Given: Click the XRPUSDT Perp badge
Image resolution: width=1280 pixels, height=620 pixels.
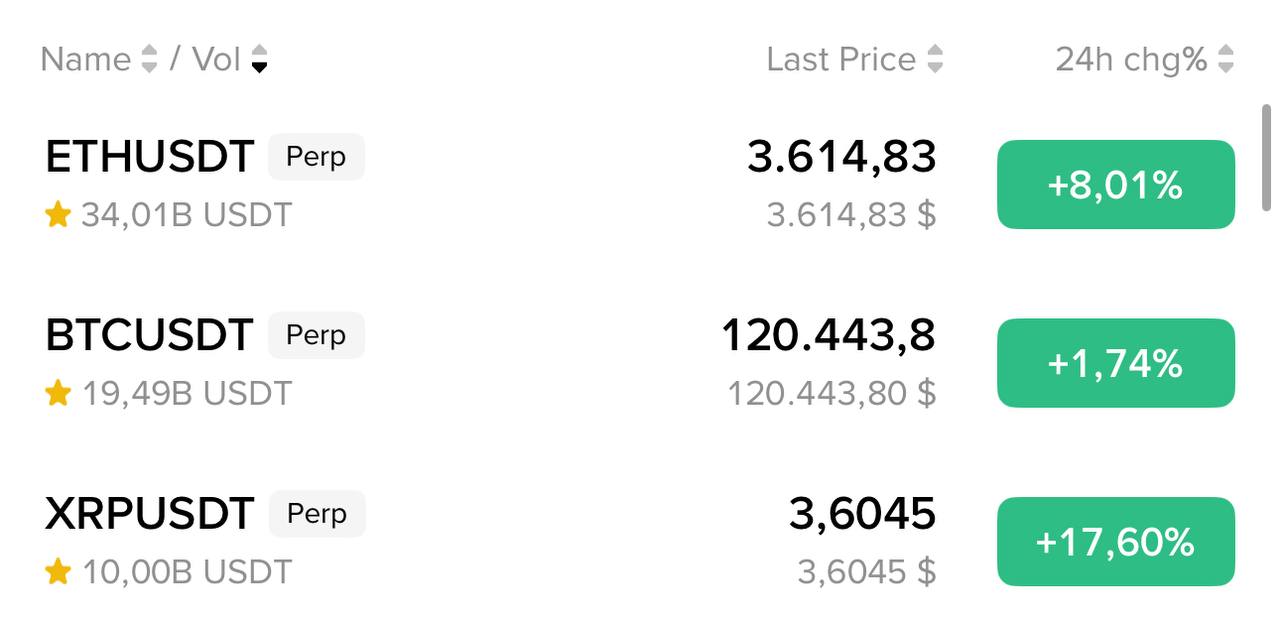Looking at the screenshot, I should click(317, 514).
